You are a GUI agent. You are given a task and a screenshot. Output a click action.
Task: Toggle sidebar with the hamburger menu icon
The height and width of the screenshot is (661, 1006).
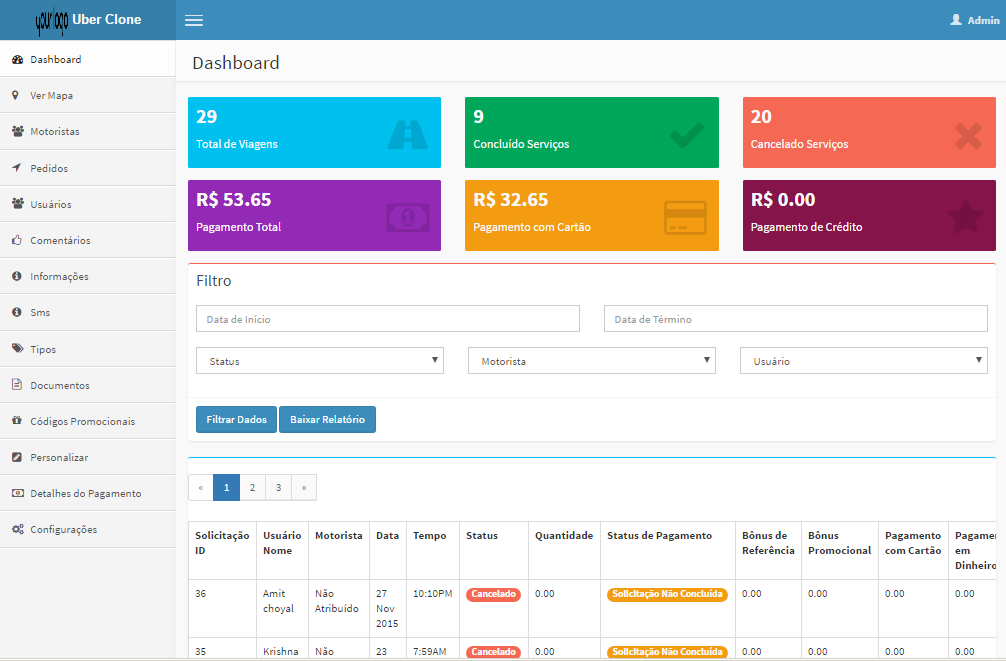click(x=194, y=21)
